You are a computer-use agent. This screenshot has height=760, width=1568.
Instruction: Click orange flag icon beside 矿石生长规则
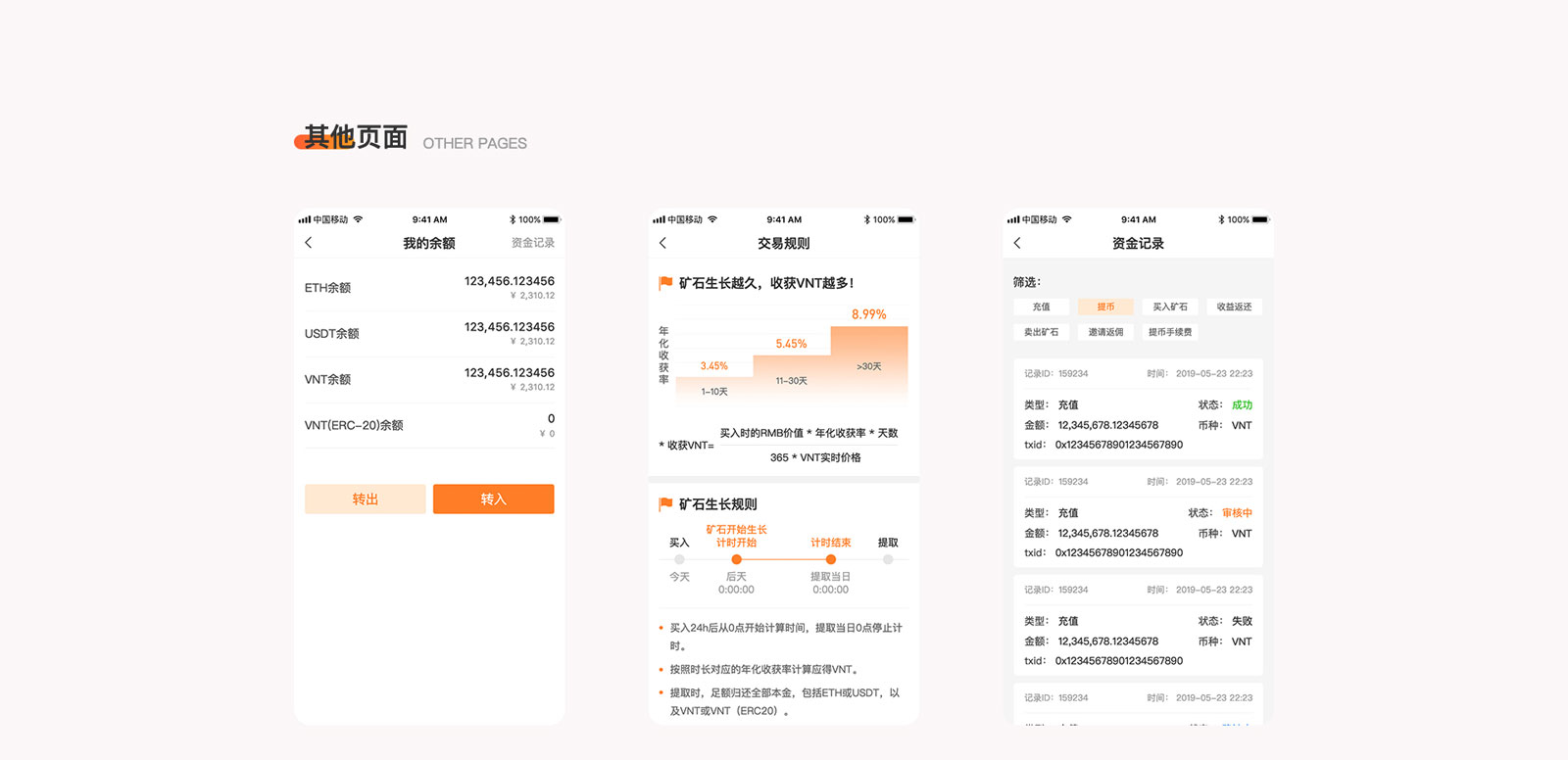point(665,504)
